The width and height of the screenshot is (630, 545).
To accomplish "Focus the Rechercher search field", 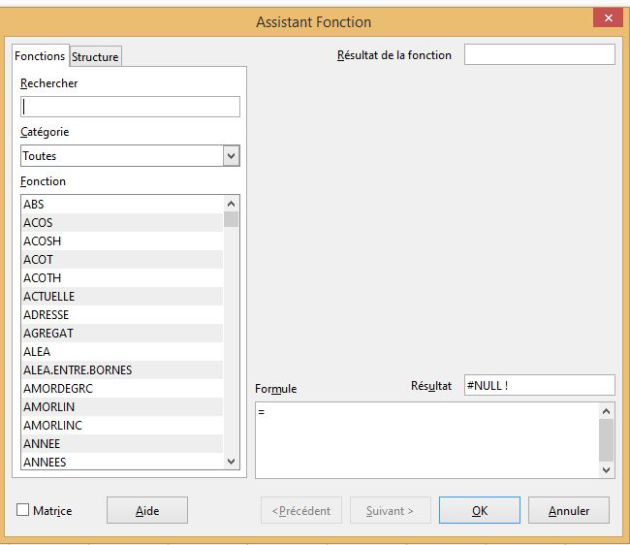I will (130, 107).
